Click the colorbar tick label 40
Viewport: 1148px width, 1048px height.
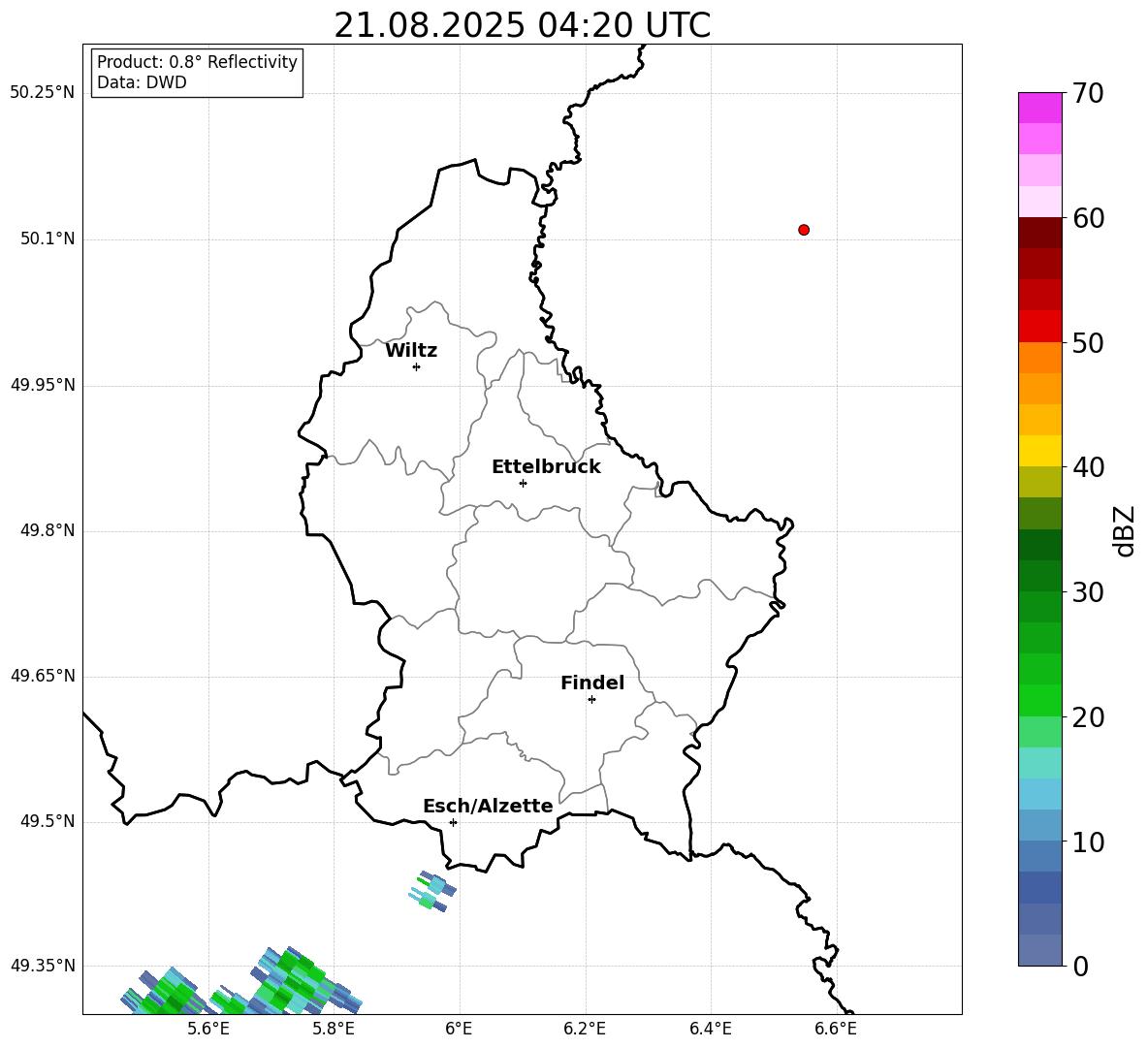(x=1088, y=467)
